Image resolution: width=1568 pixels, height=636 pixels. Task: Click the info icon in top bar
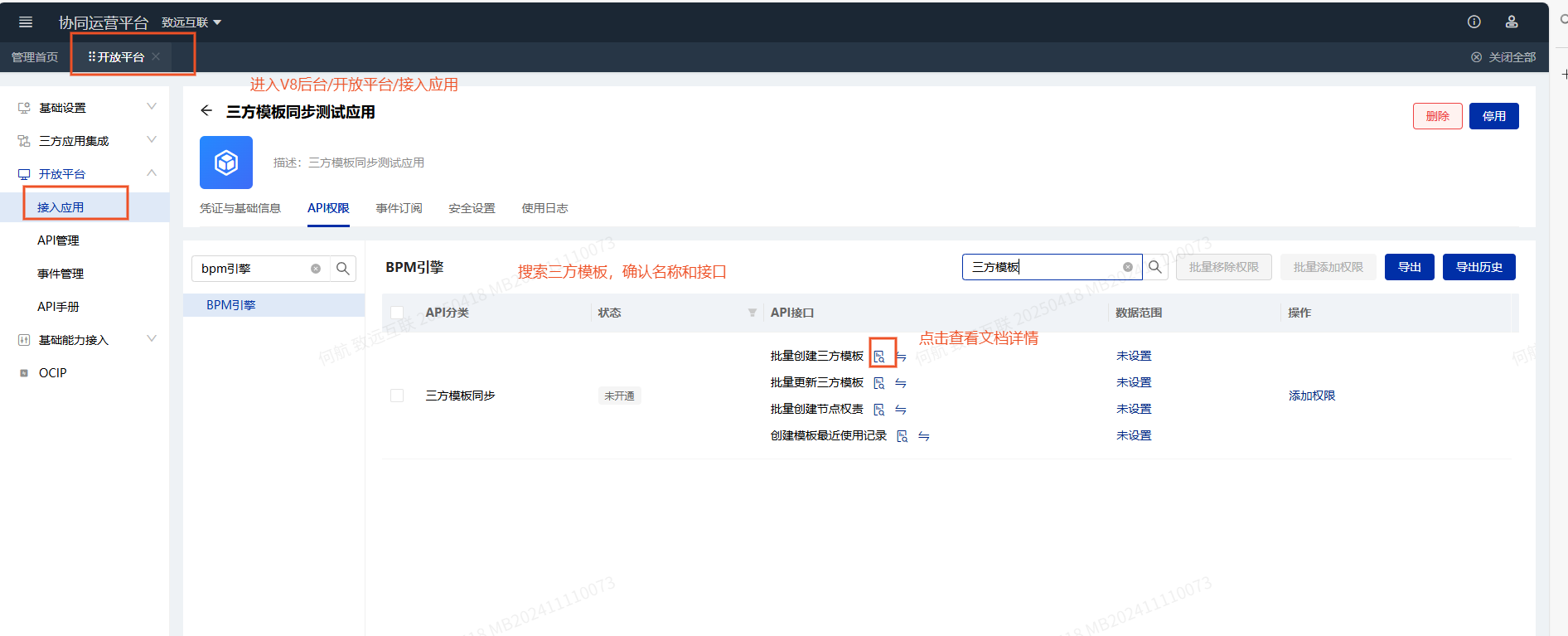pos(1474,22)
